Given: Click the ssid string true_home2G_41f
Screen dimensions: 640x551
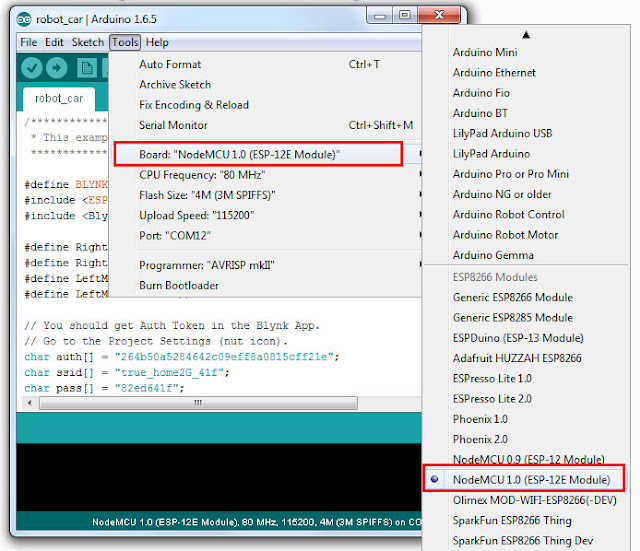Looking at the screenshot, I should coord(169,373).
